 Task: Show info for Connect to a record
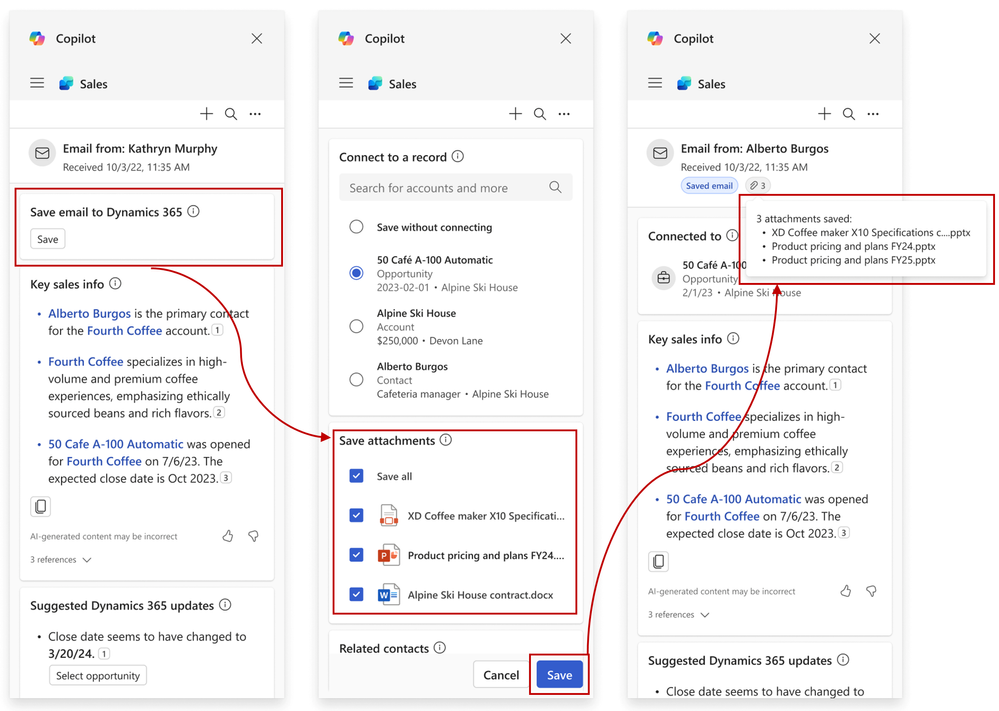click(x=457, y=156)
